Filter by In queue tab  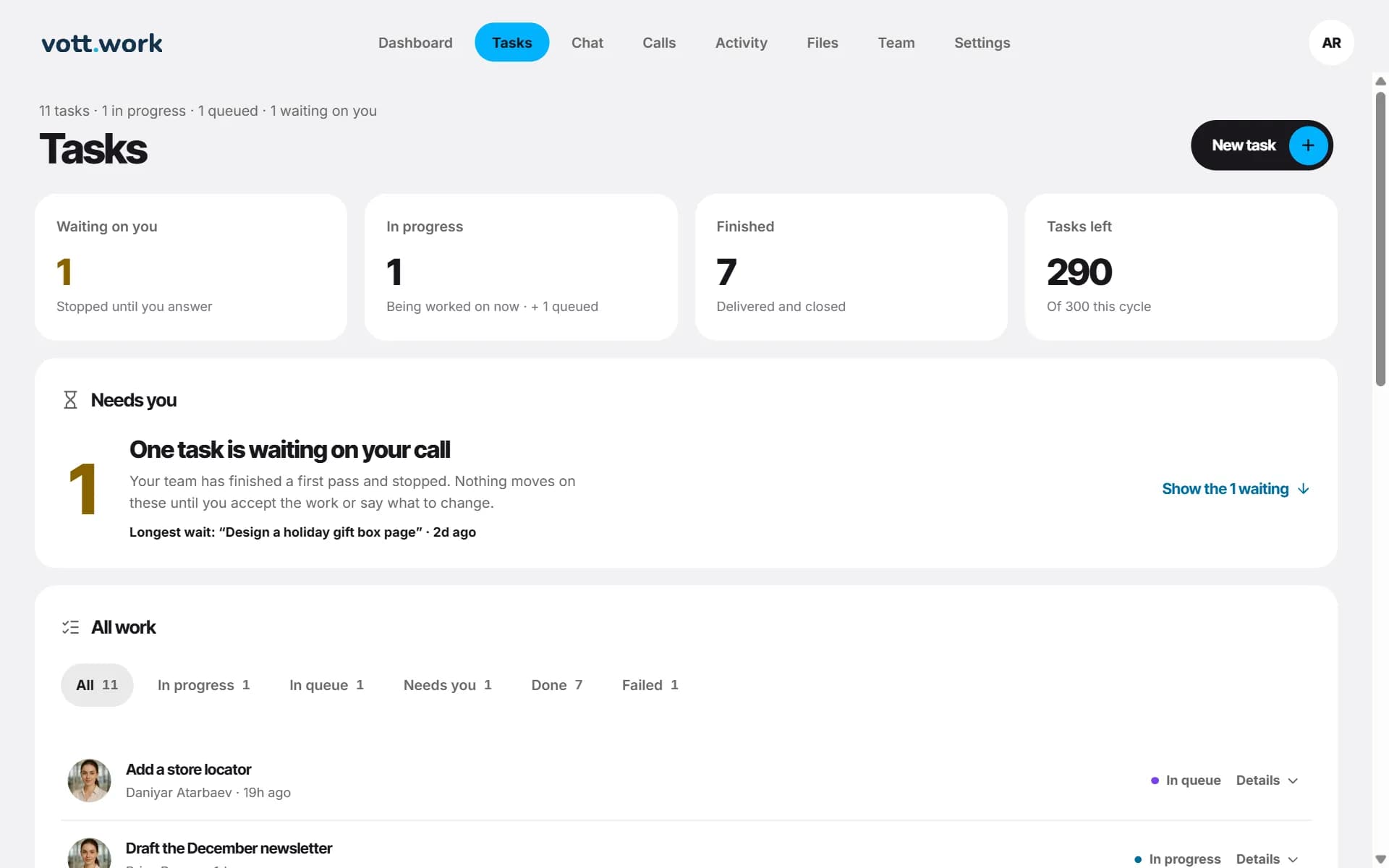tap(326, 685)
